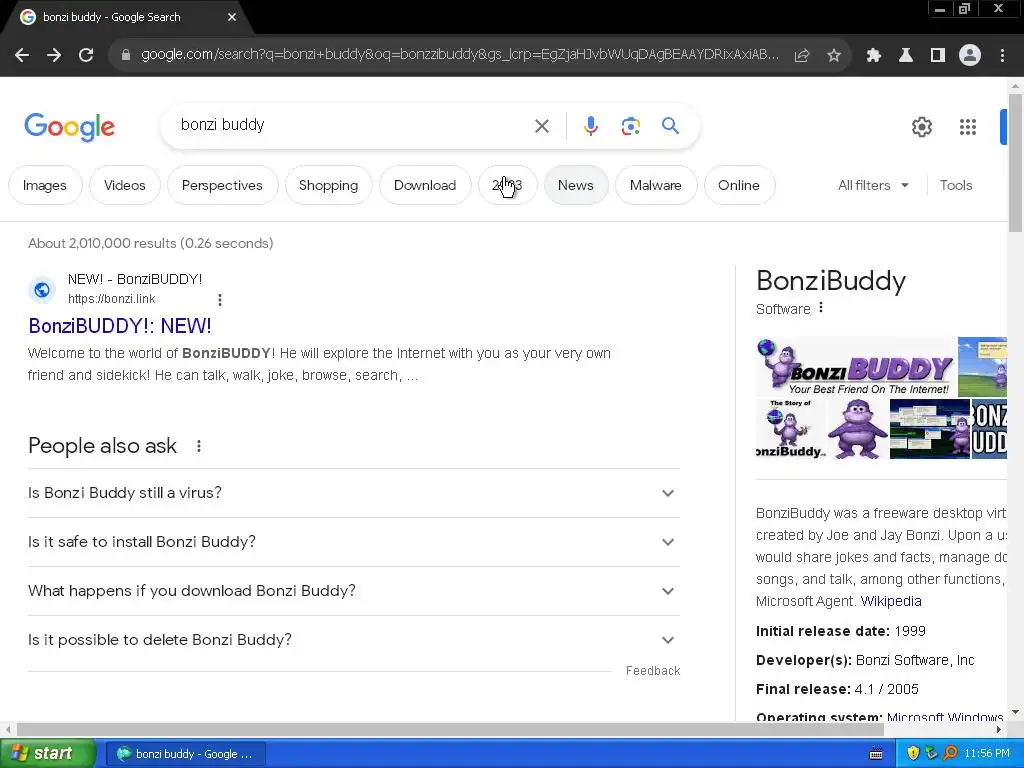Click the 'BonziBuddy' knowledge panel title
This screenshot has width=1024, height=768.
coord(831,281)
